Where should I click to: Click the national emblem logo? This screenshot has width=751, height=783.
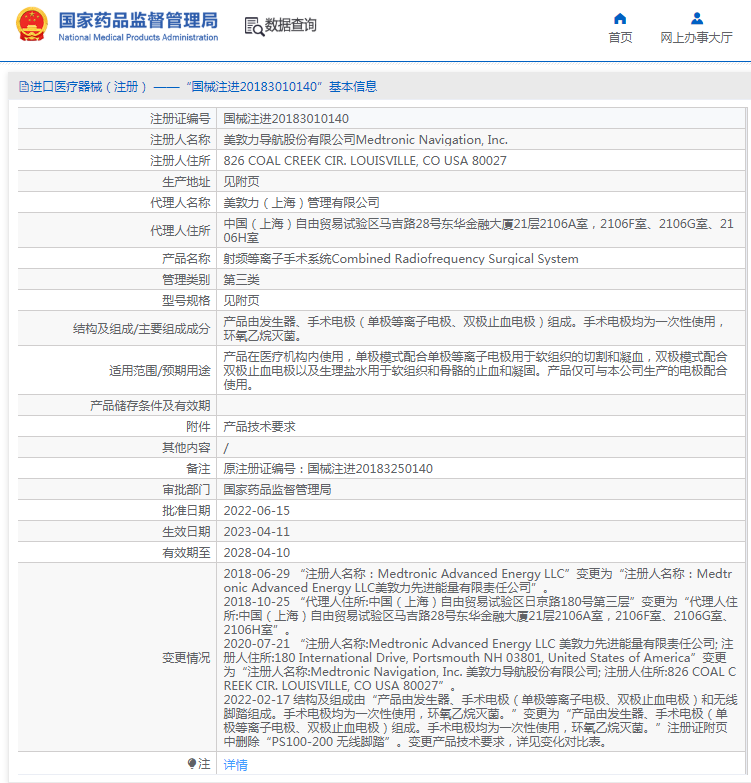tap(31, 24)
